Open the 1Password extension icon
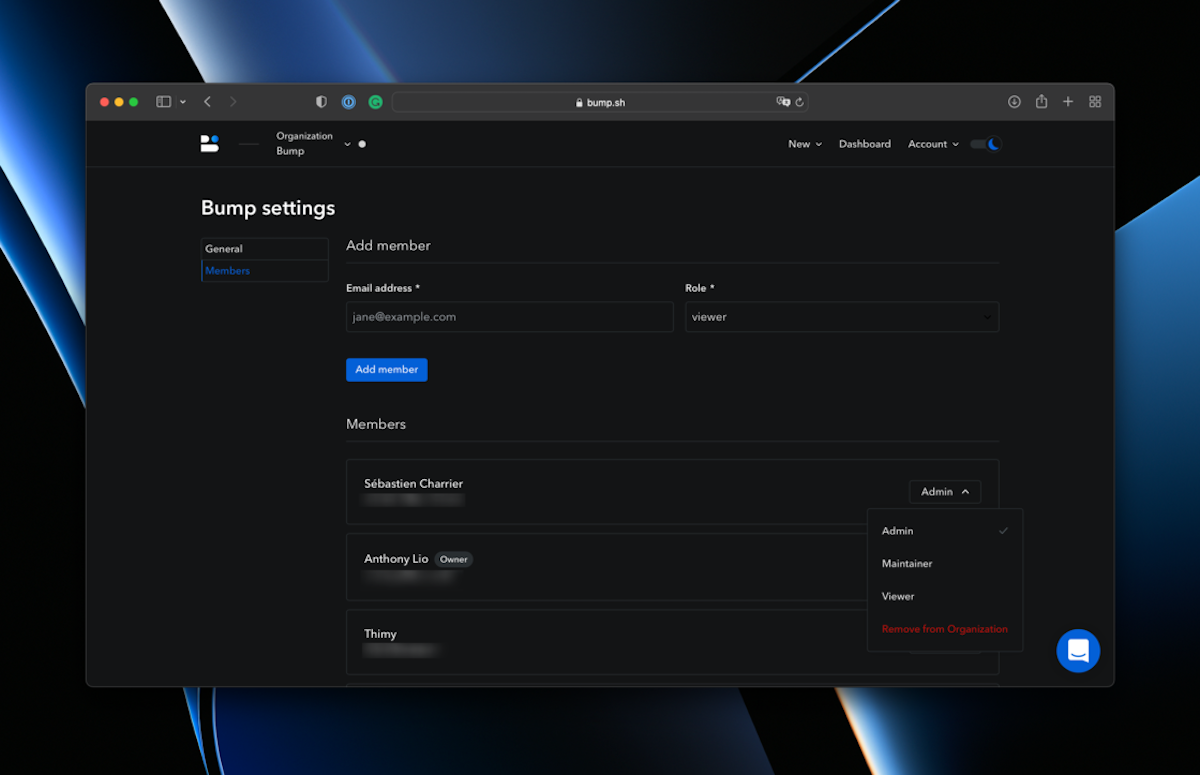1200x775 pixels. (348, 102)
